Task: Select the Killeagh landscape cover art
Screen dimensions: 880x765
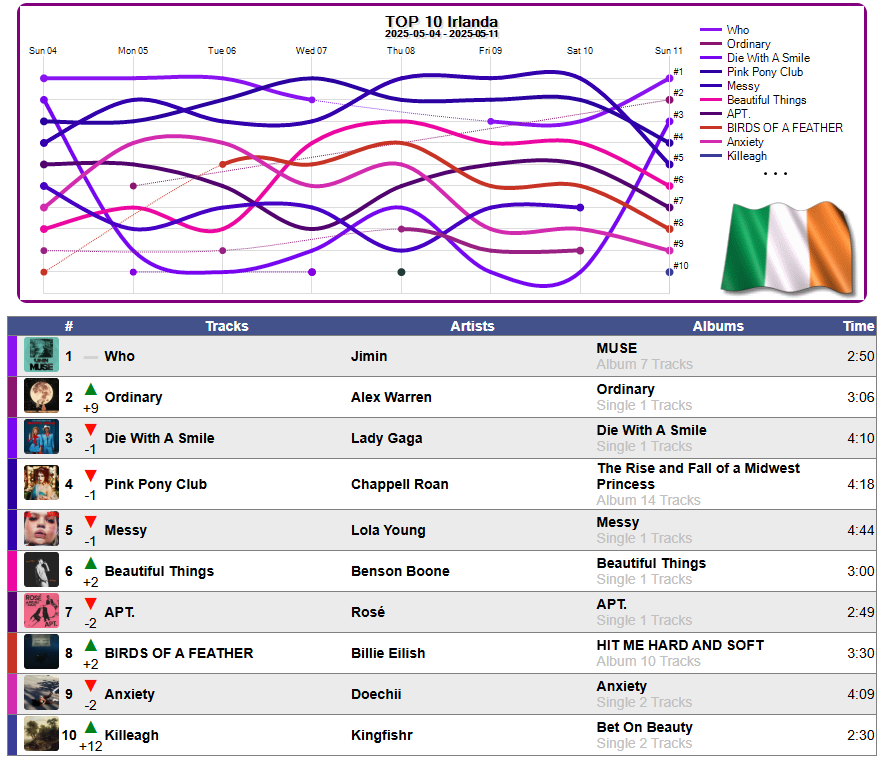Action: [41, 734]
